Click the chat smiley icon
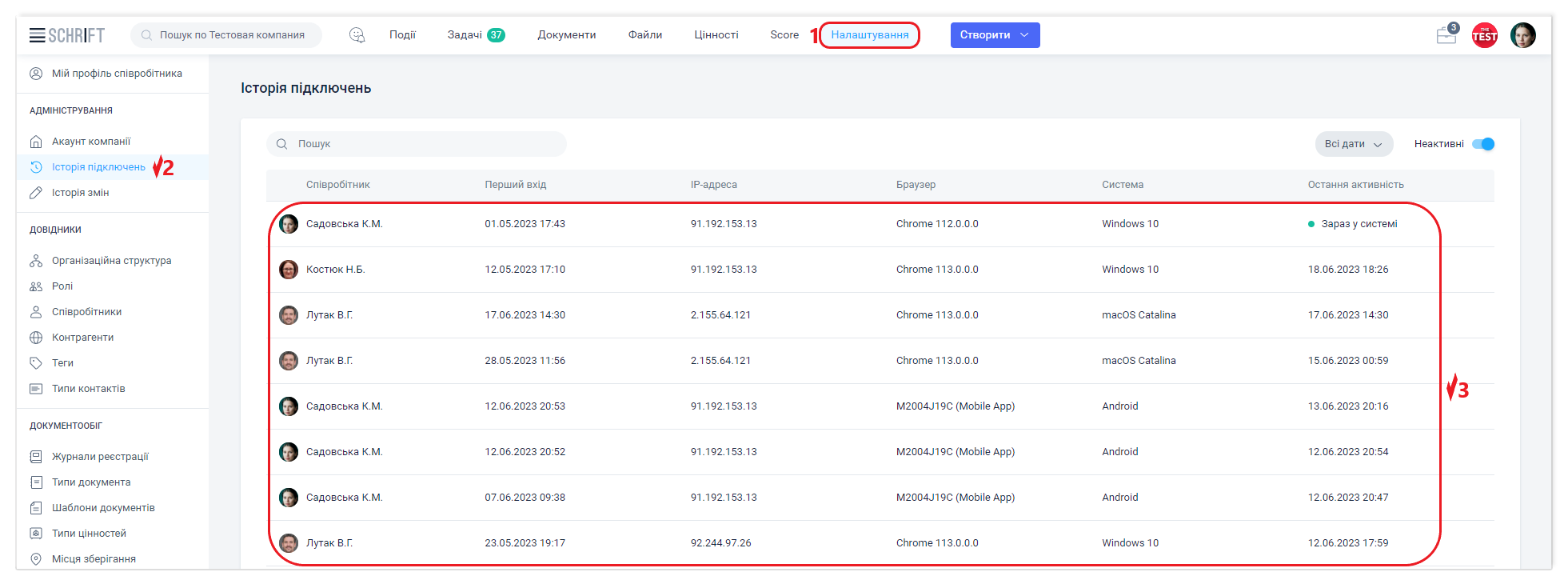Viewport: 1568px width, 588px height. [357, 35]
